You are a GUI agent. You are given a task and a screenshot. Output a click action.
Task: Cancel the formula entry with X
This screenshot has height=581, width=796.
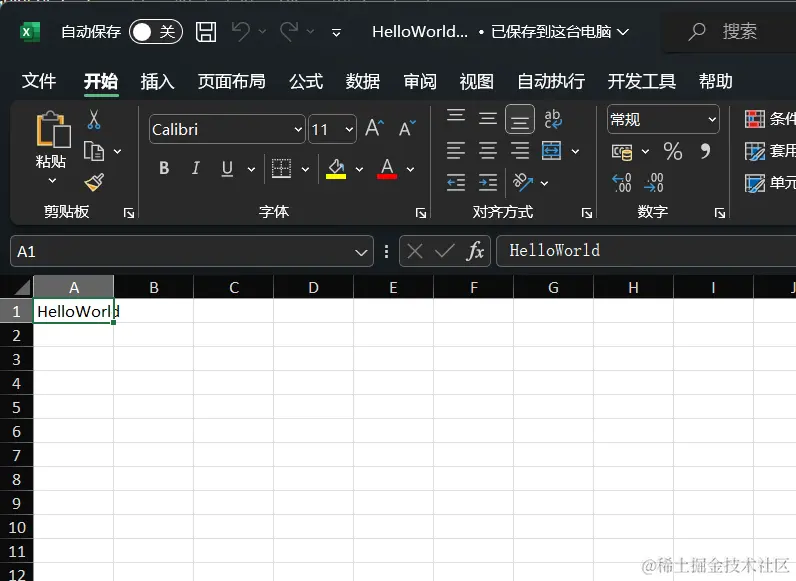coord(415,251)
